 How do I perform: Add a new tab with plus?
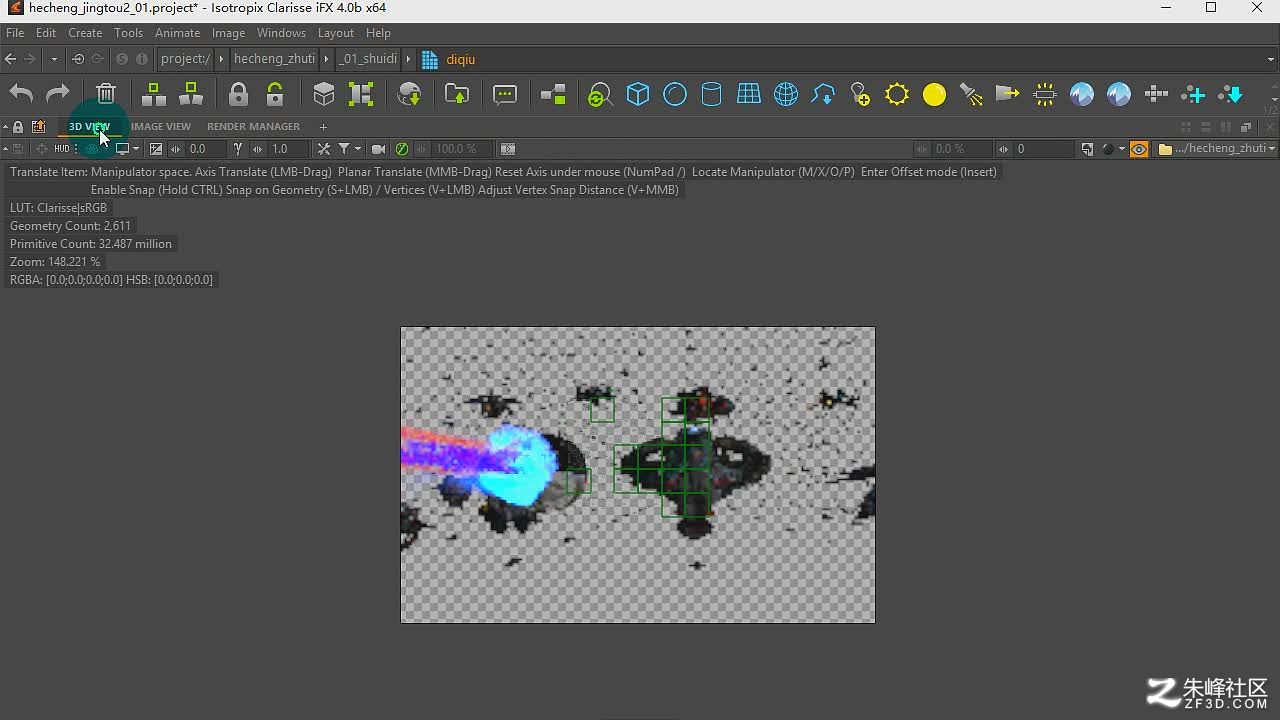click(x=323, y=127)
